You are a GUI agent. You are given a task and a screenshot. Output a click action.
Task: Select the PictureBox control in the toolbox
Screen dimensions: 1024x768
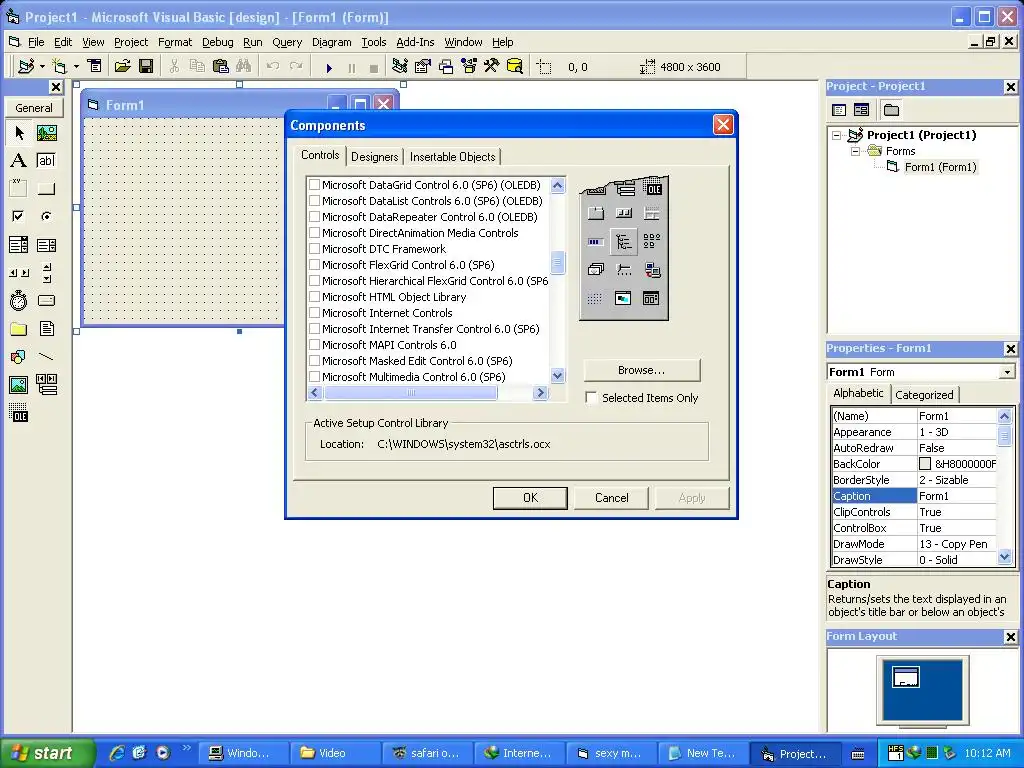coord(46,133)
